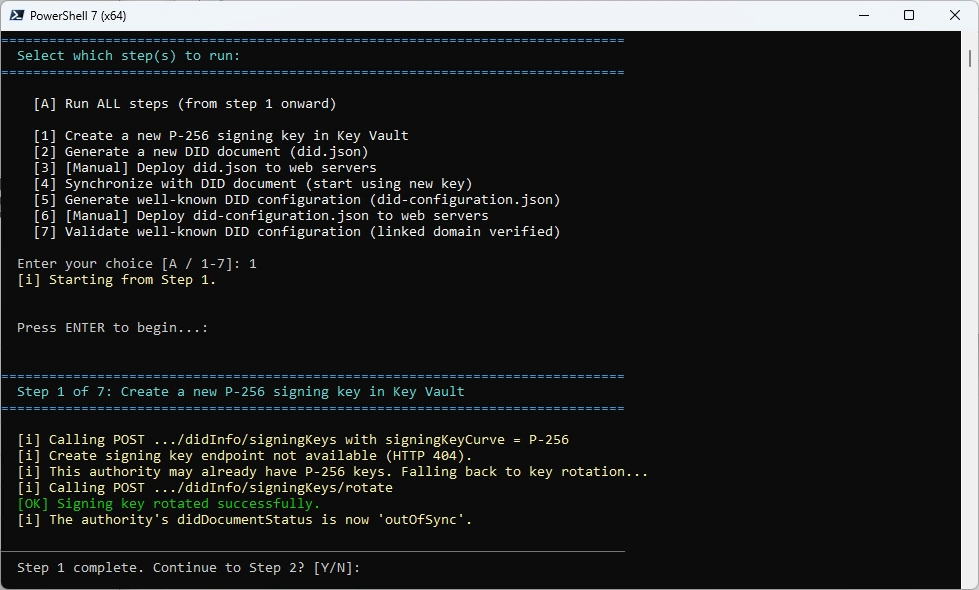Screen dimensions: 979x590
Task: Click the 'Enter your choice [A / 1-7]' line
Action: point(137,264)
